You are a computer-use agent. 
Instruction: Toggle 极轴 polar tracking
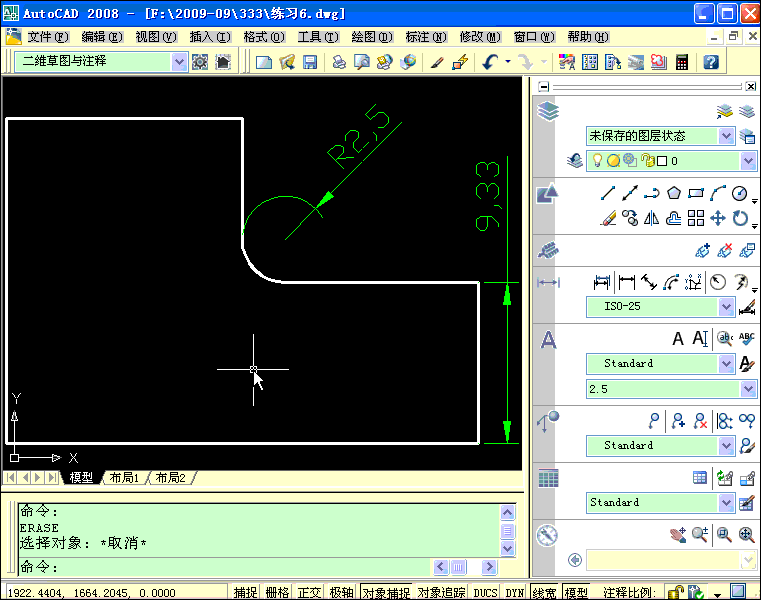tap(341, 593)
